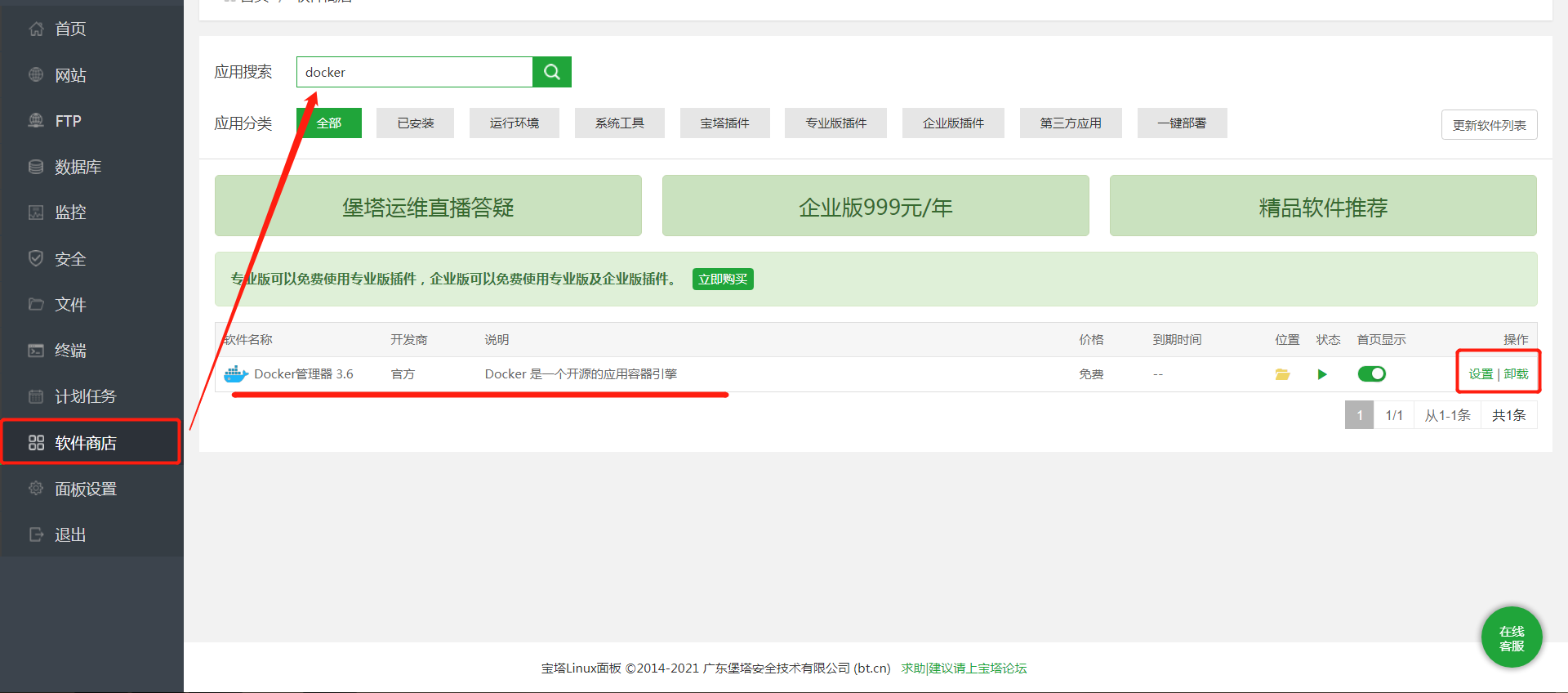Click the 到期时间 column header
The width and height of the screenshot is (1568, 693).
tap(1177, 340)
